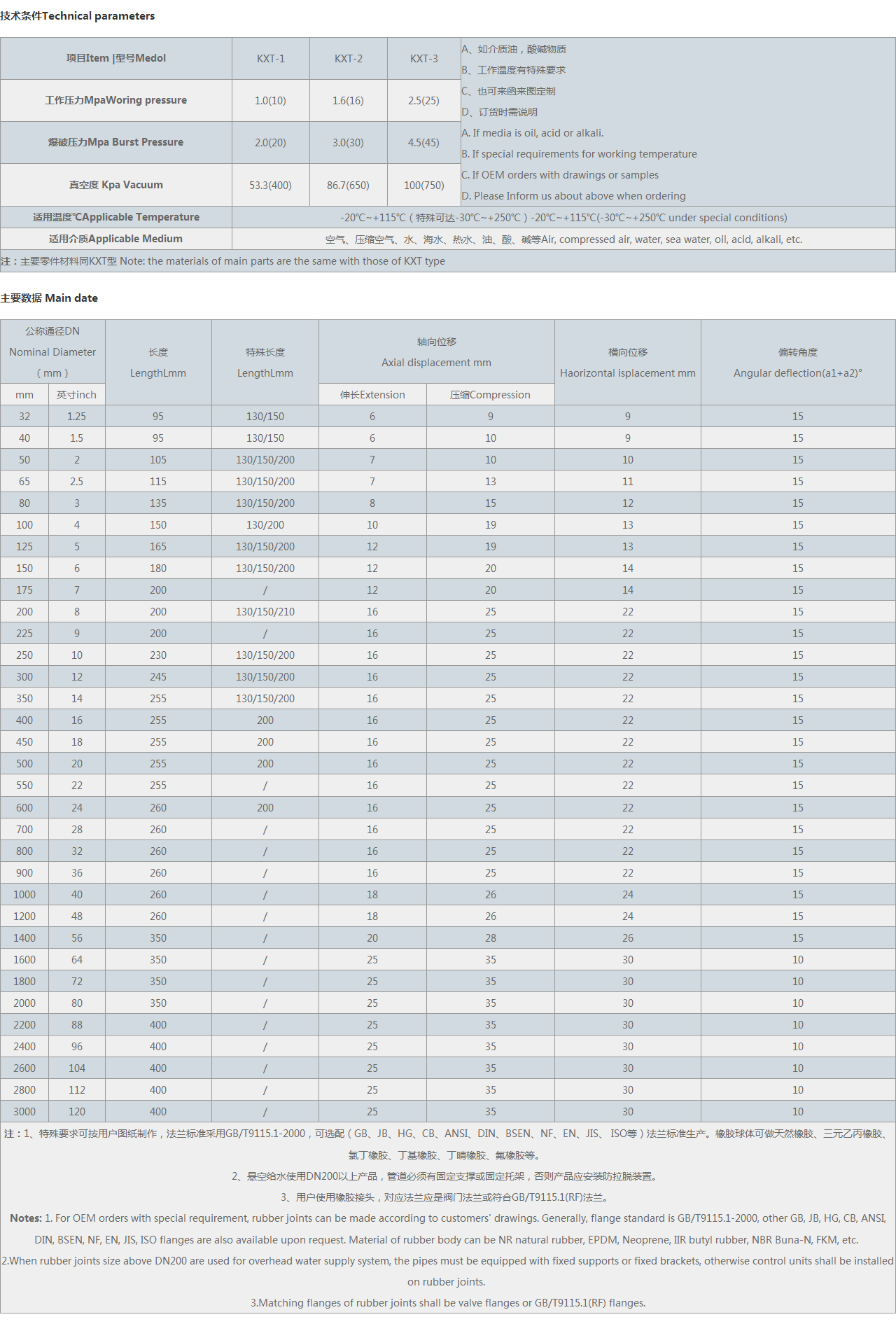Click the Main date section heading

click(x=49, y=298)
